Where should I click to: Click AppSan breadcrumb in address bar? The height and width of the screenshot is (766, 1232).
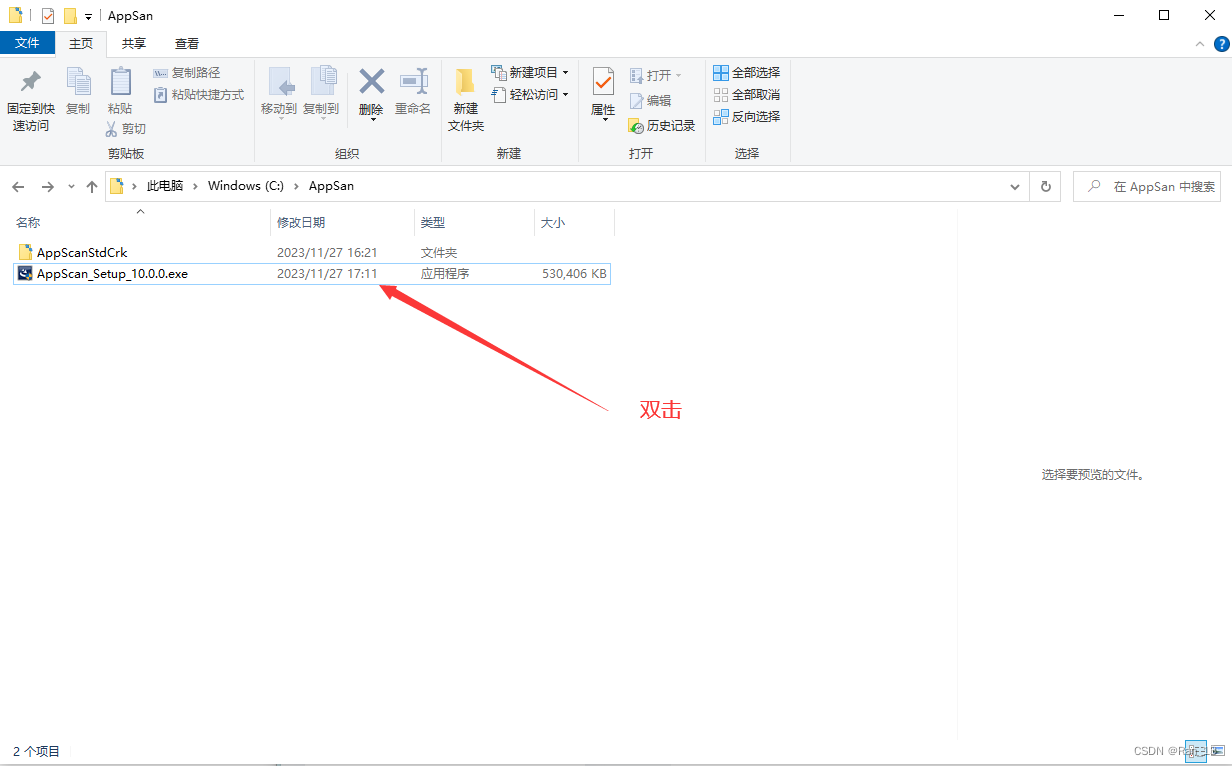pyautogui.click(x=331, y=186)
